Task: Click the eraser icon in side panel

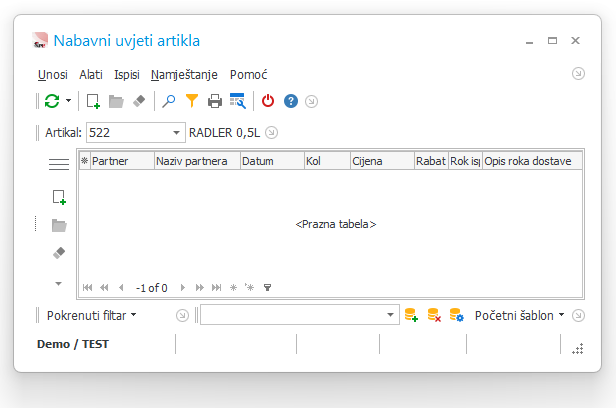Action: tap(59, 253)
